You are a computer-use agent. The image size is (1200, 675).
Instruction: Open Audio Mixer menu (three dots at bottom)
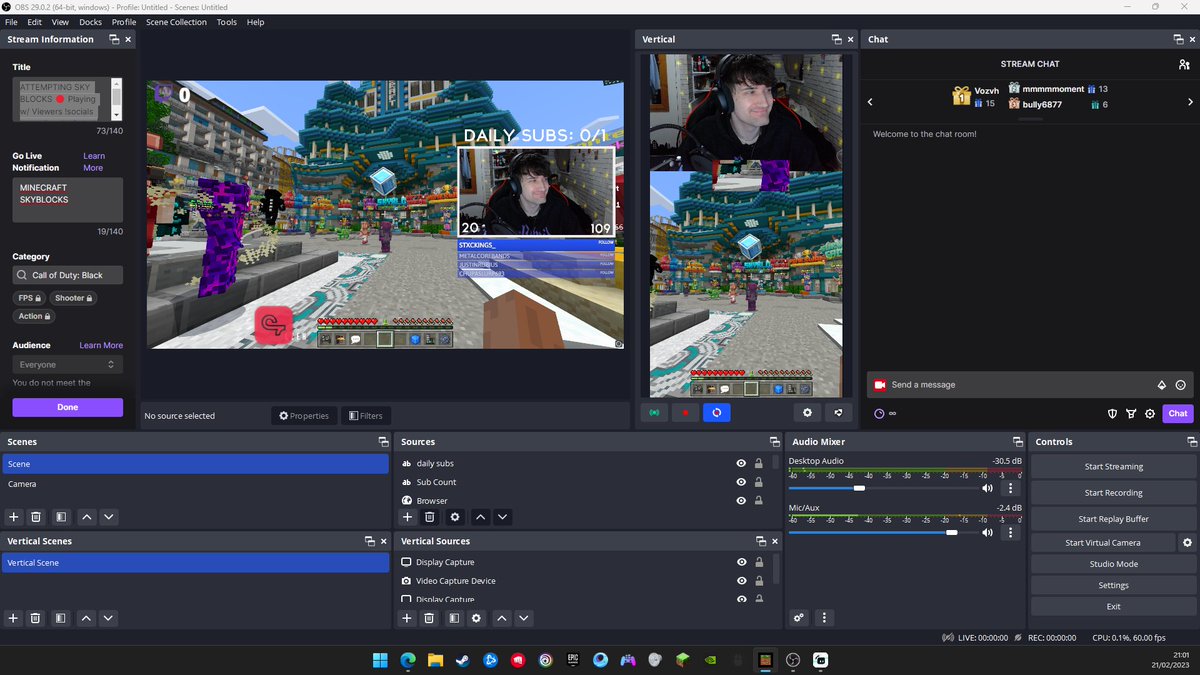pos(824,618)
